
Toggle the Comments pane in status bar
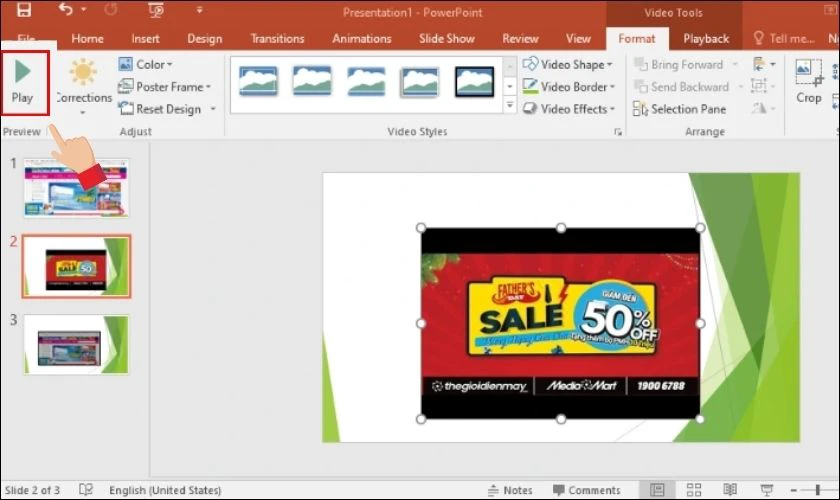[586, 490]
